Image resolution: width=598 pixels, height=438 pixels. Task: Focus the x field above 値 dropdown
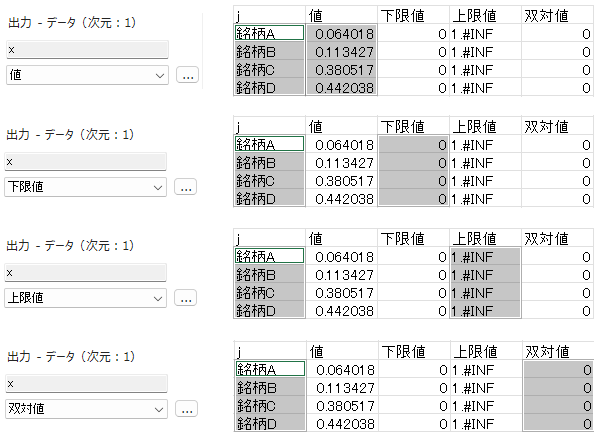pos(87,50)
